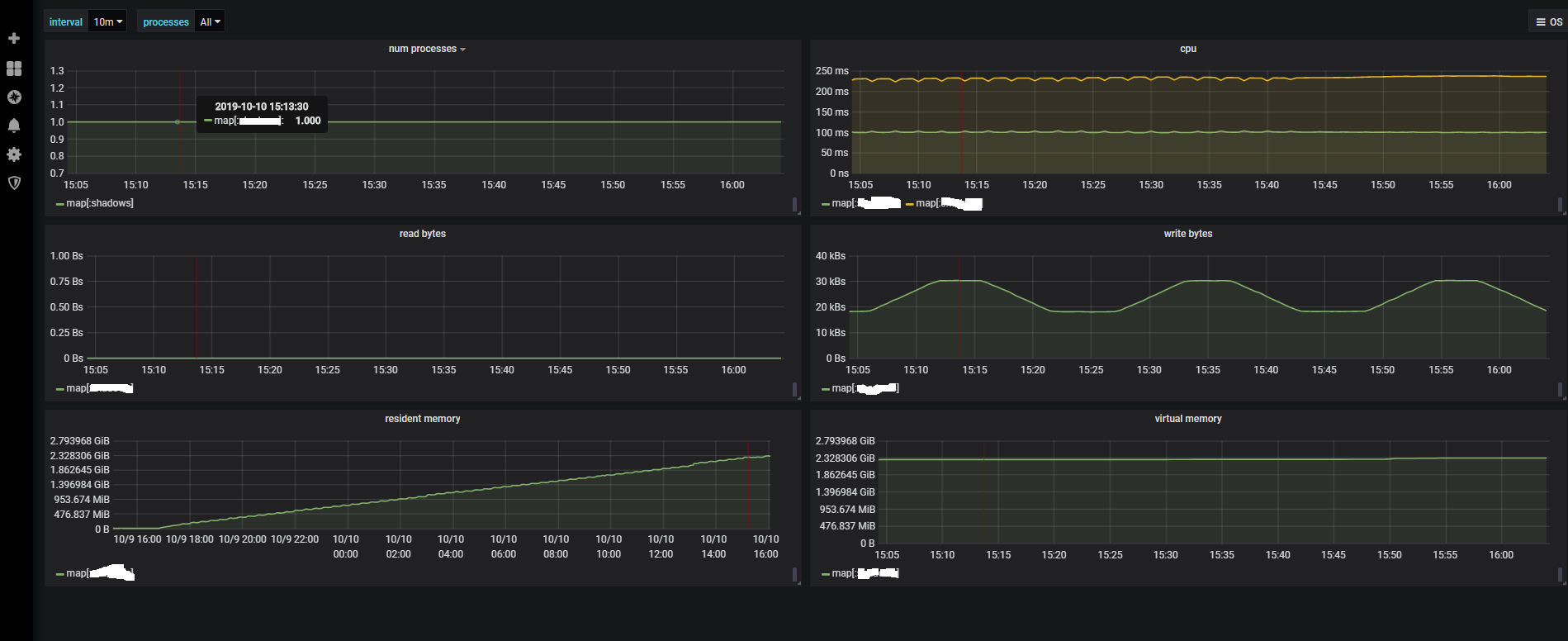Click the interval variable label

pos(66,21)
